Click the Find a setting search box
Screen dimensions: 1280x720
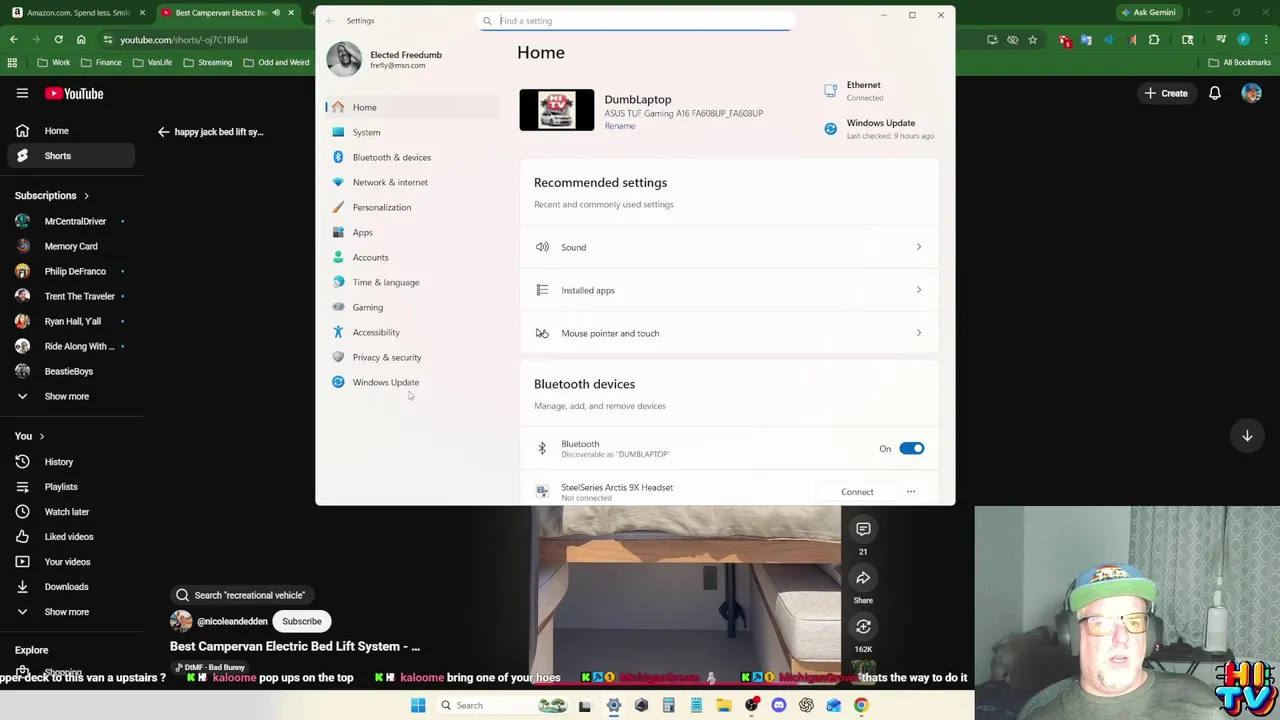[x=636, y=20]
